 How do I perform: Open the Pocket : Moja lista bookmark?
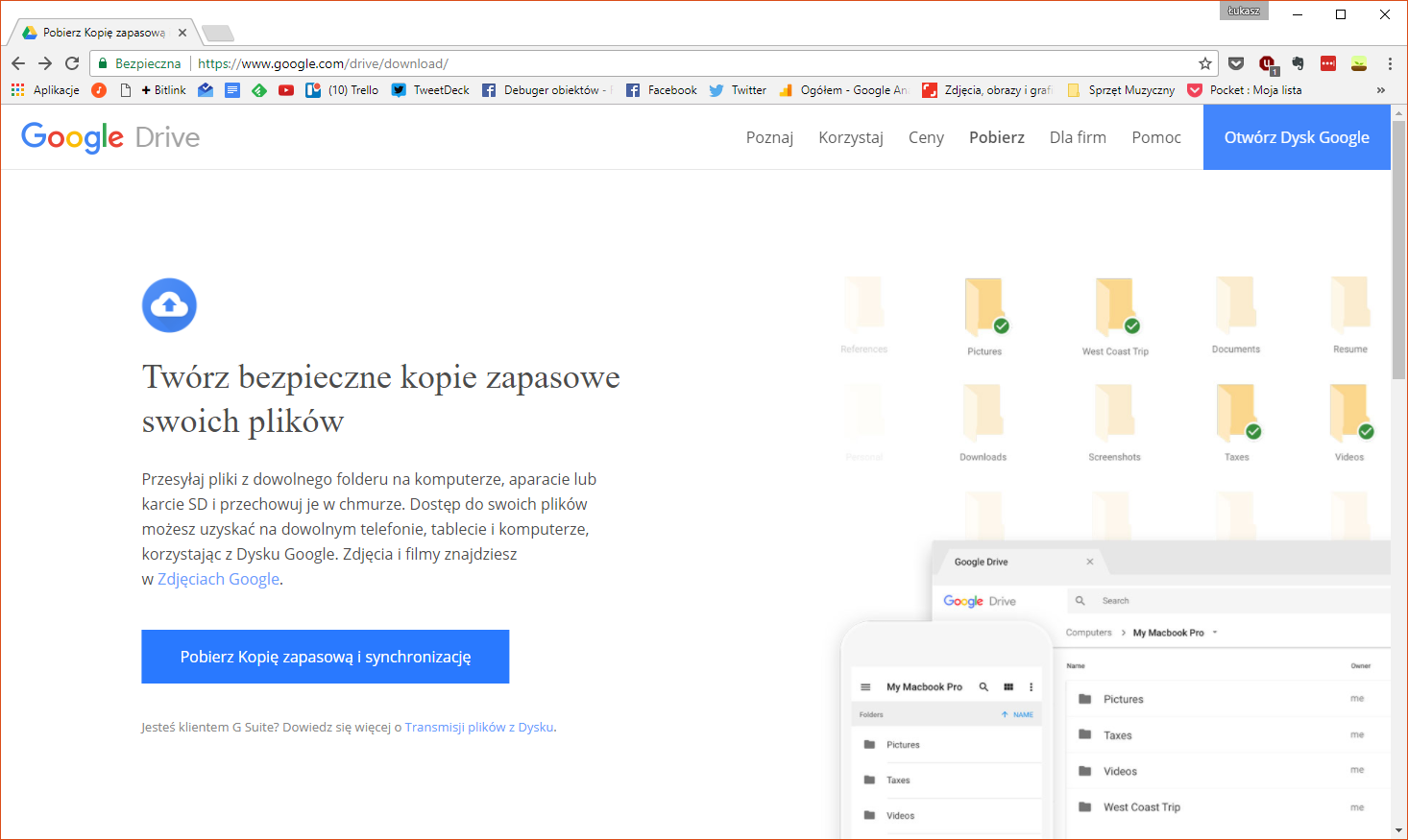point(1245,90)
